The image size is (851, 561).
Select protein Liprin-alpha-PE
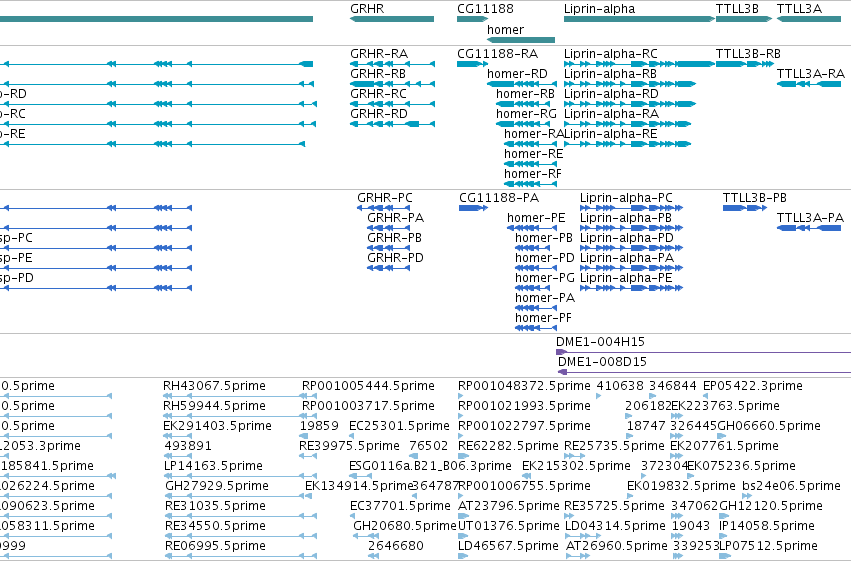[x=626, y=278]
